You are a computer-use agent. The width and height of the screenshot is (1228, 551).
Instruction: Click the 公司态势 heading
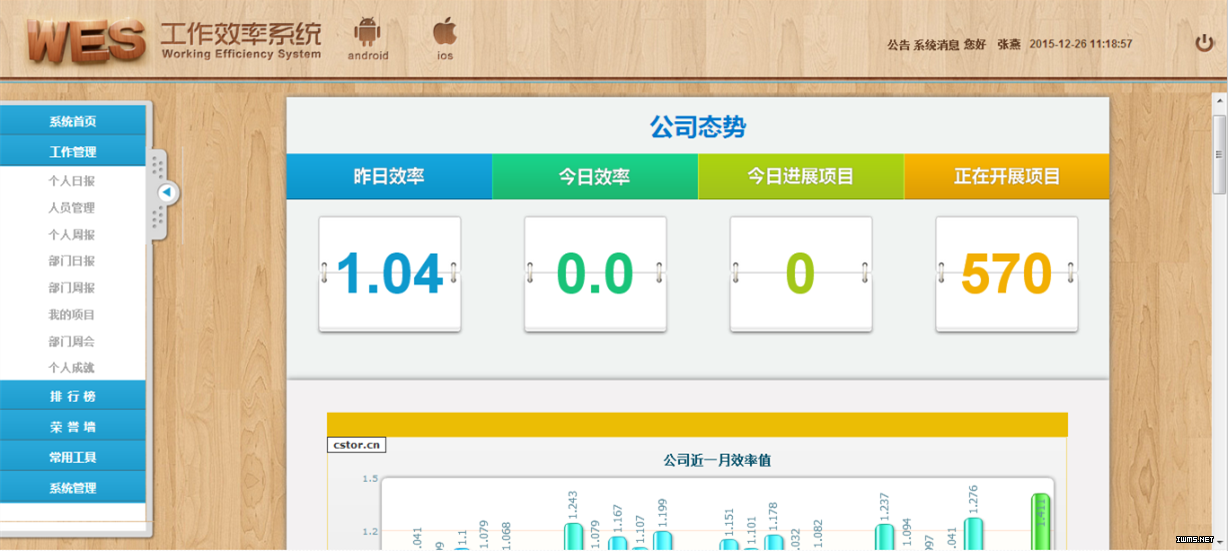[x=698, y=127]
